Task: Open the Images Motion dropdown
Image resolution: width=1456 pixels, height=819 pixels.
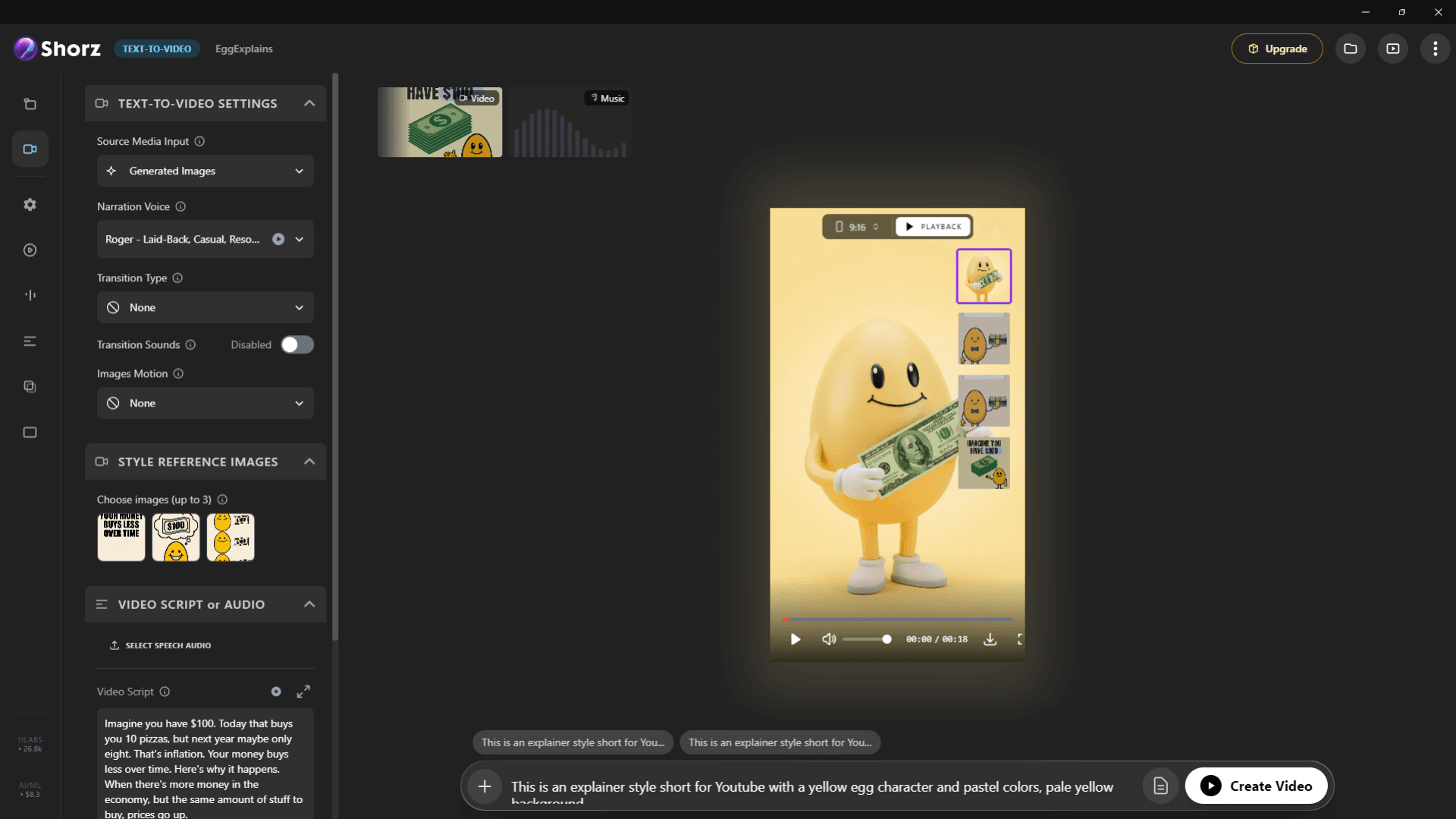Action: point(206,403)
